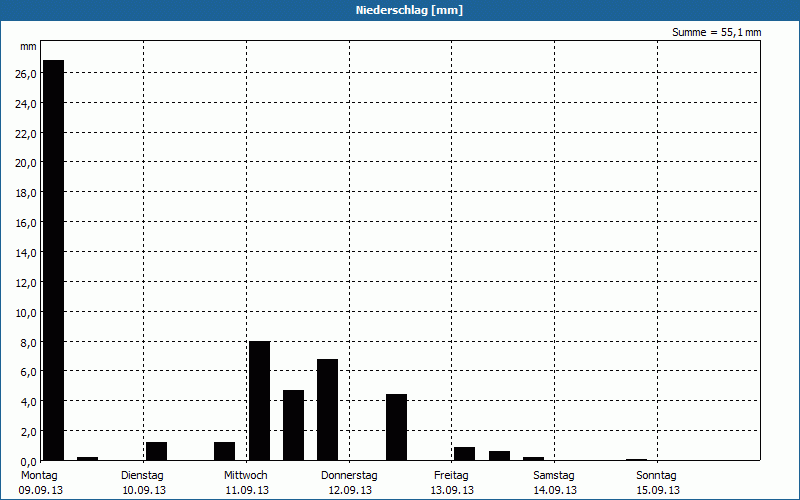
Task: Click the "Summe = 55,1 mm" total label
Action: click(716, 32)
